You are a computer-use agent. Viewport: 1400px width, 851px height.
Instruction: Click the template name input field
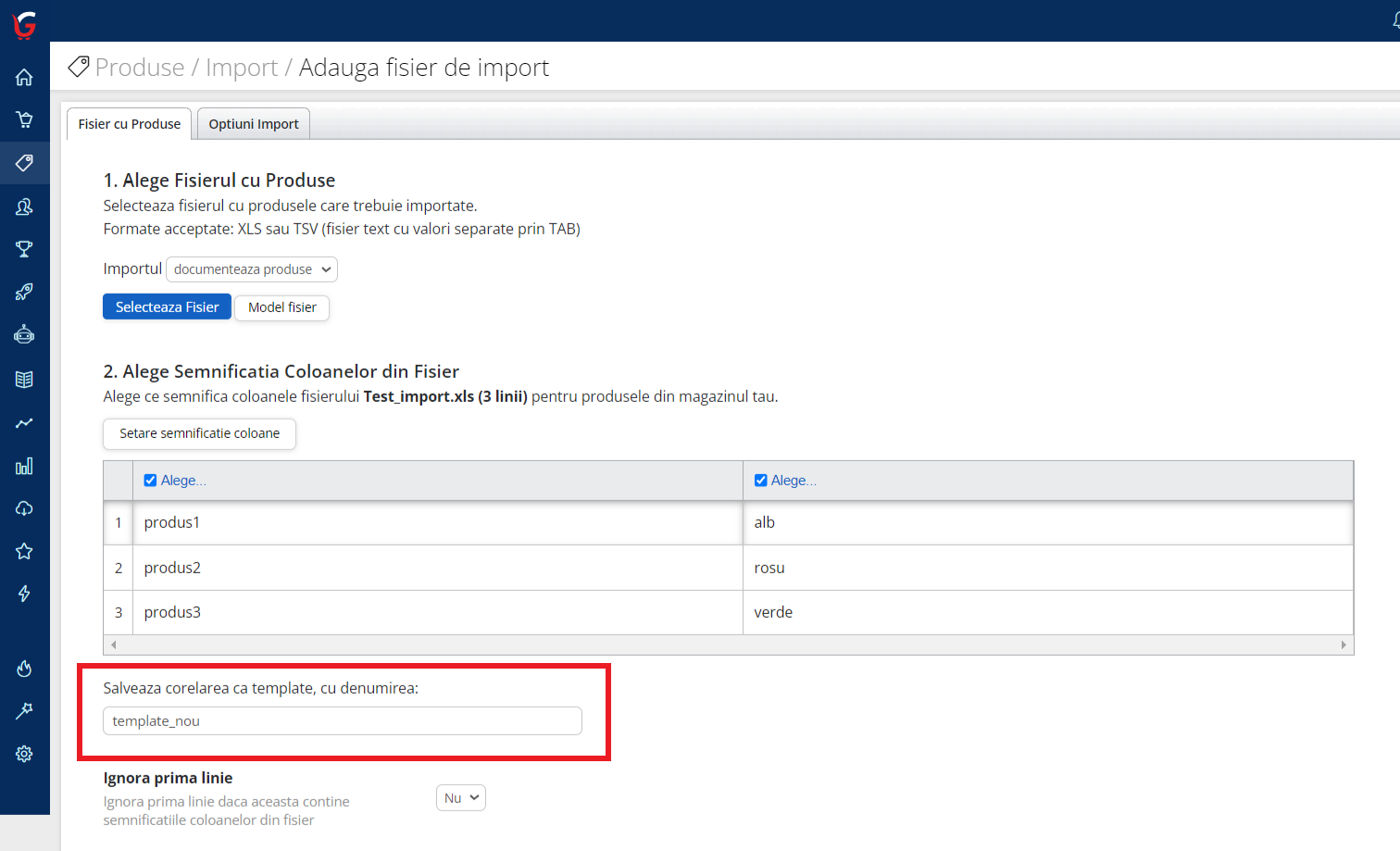(x=342, y=721)
